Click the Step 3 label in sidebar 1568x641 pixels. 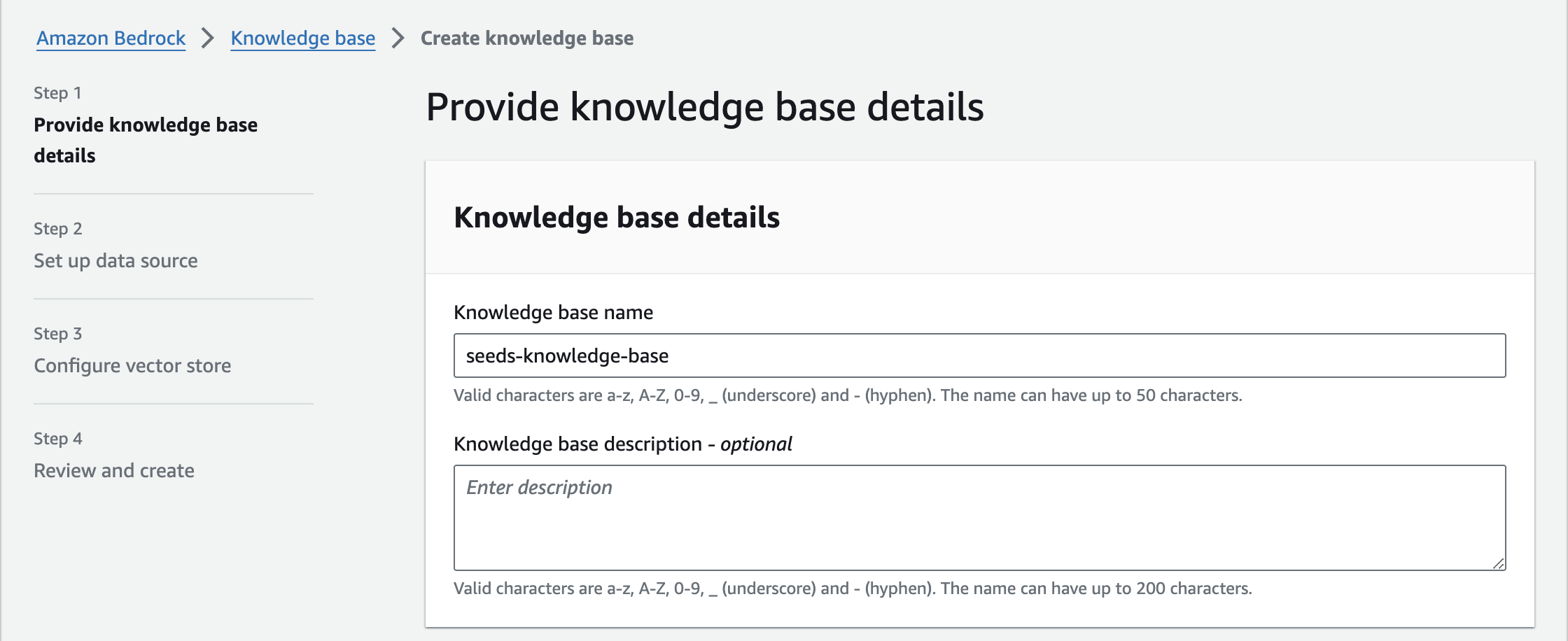pos(57,334)
